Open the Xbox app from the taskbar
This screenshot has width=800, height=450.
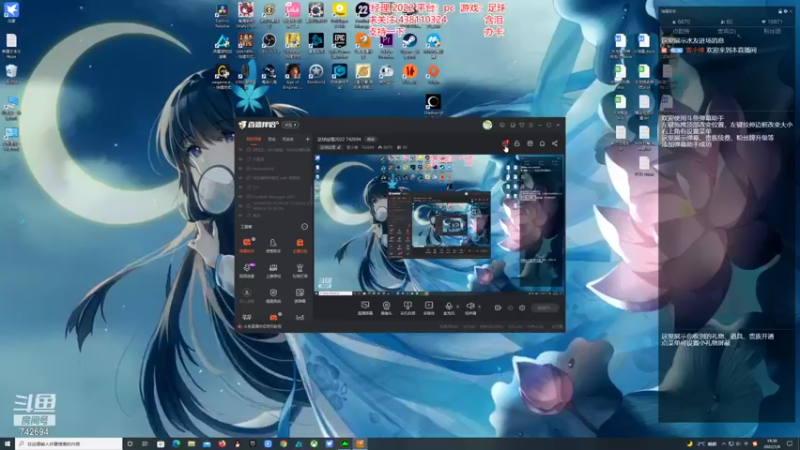click(314, 444)
